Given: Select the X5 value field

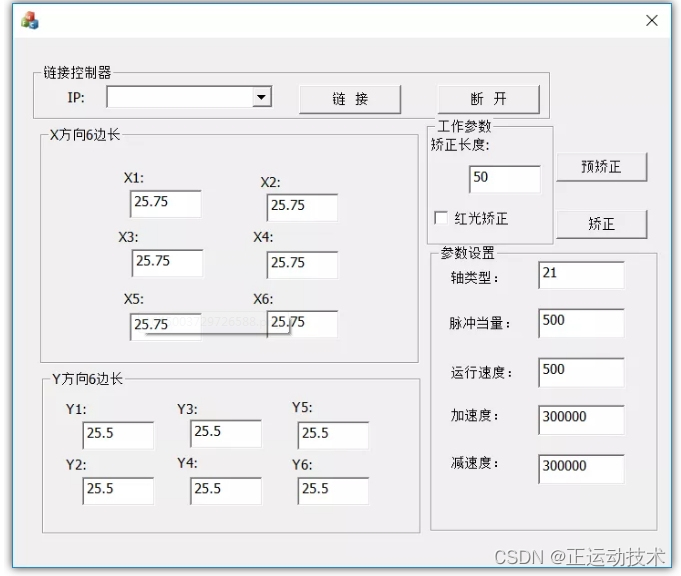Looking at the screenshot, I should (165, 326).
